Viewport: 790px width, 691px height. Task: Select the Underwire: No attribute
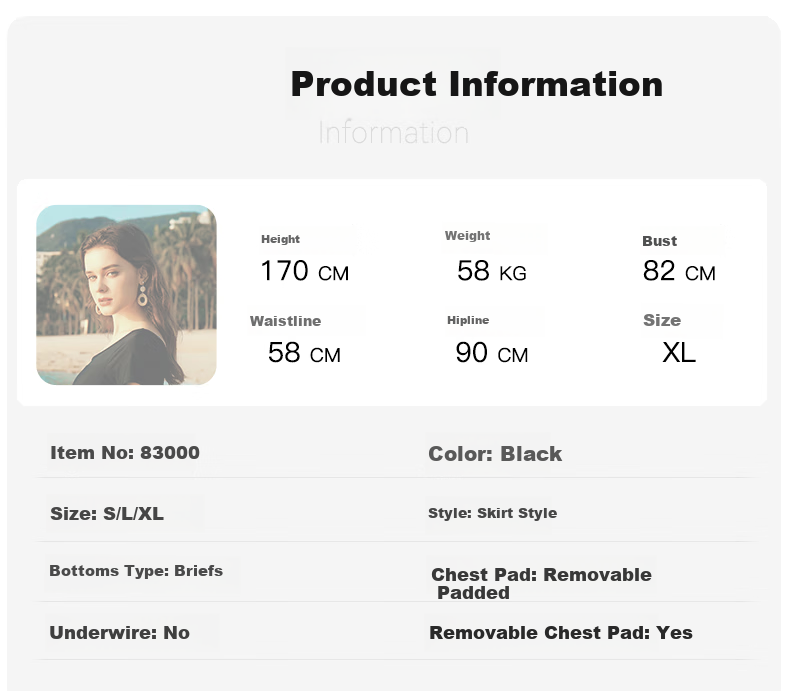coord(119,633)
